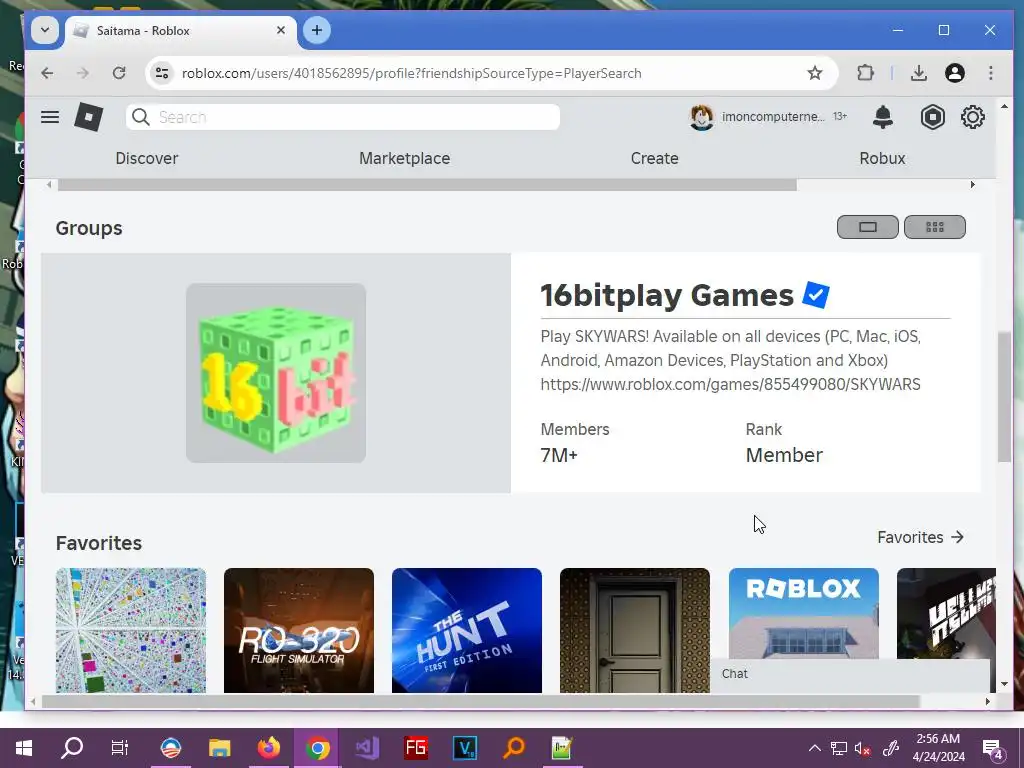The width and height of the screenshot is (1024, 768).
Task: Open the Chat panel
Action: (849, 673)
